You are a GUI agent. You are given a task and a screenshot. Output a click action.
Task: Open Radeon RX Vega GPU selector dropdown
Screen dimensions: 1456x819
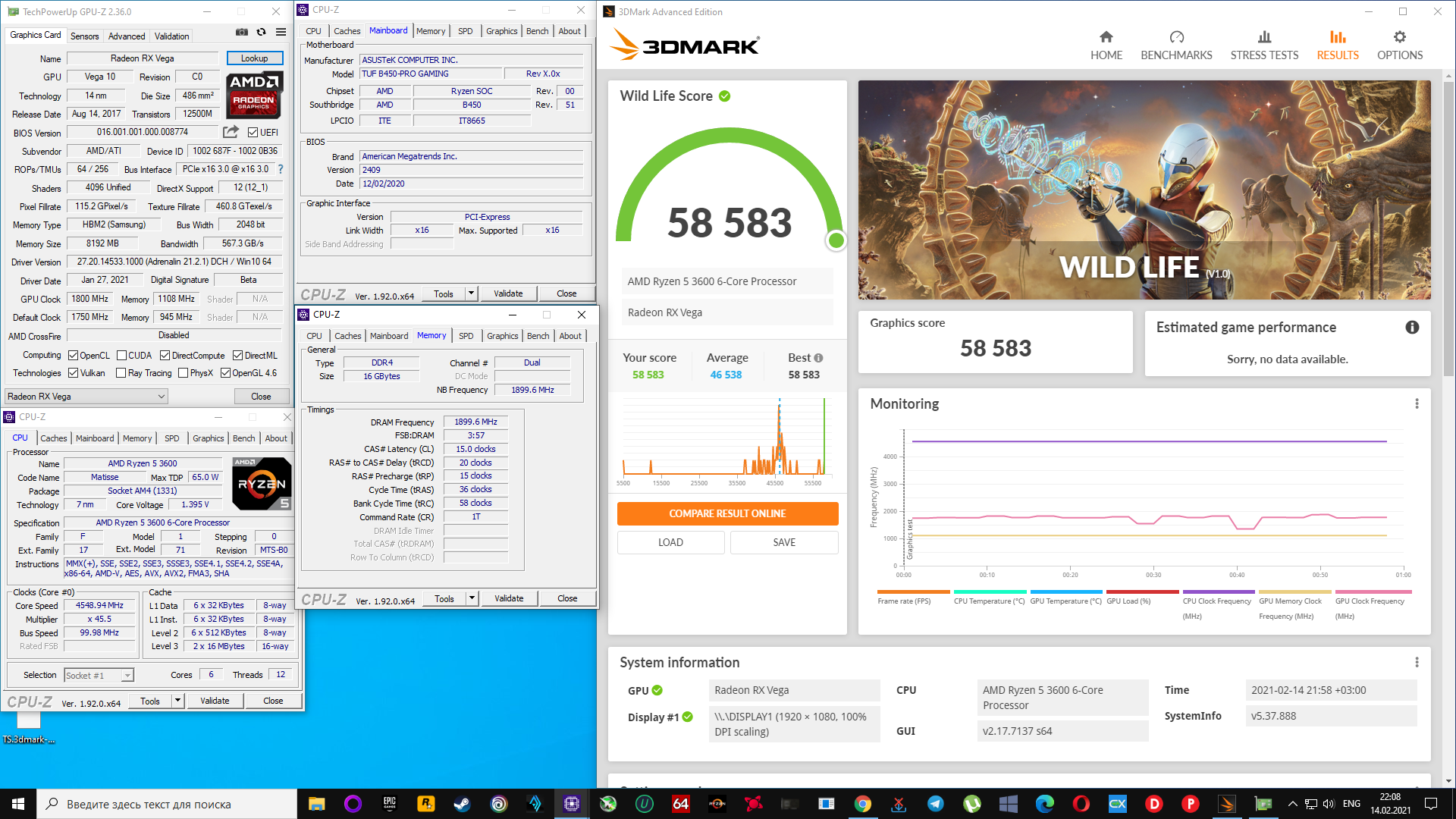click(x=86, y=397)
